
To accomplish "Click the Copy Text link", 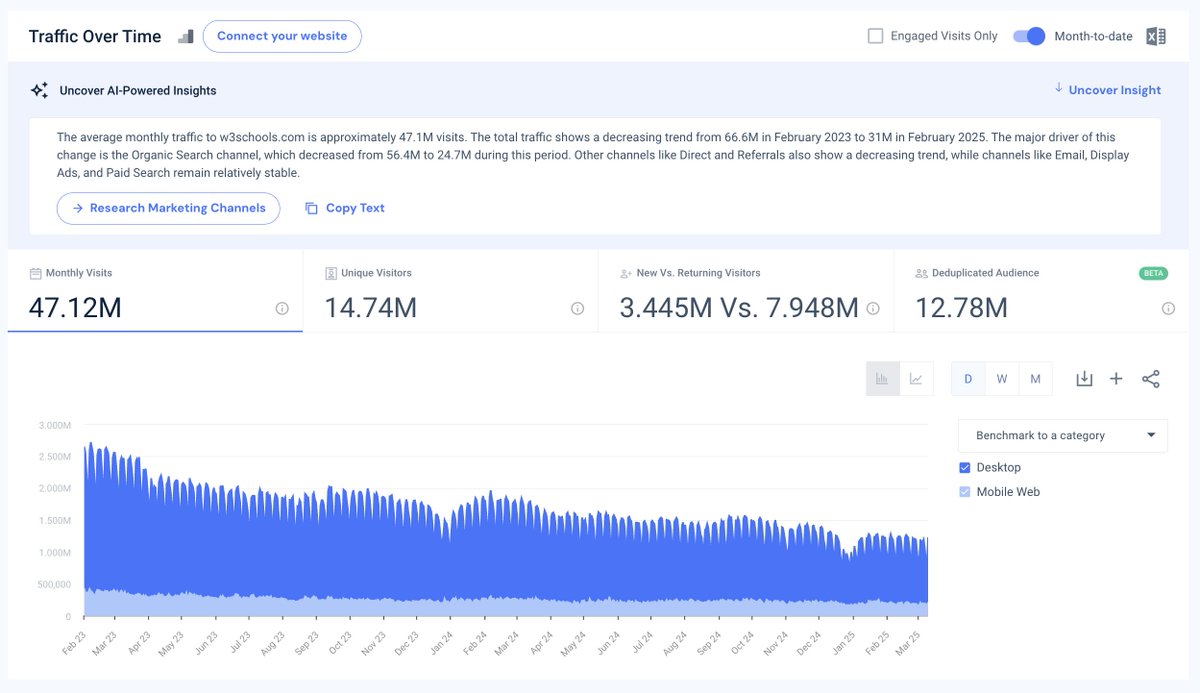I will point(355,208).
